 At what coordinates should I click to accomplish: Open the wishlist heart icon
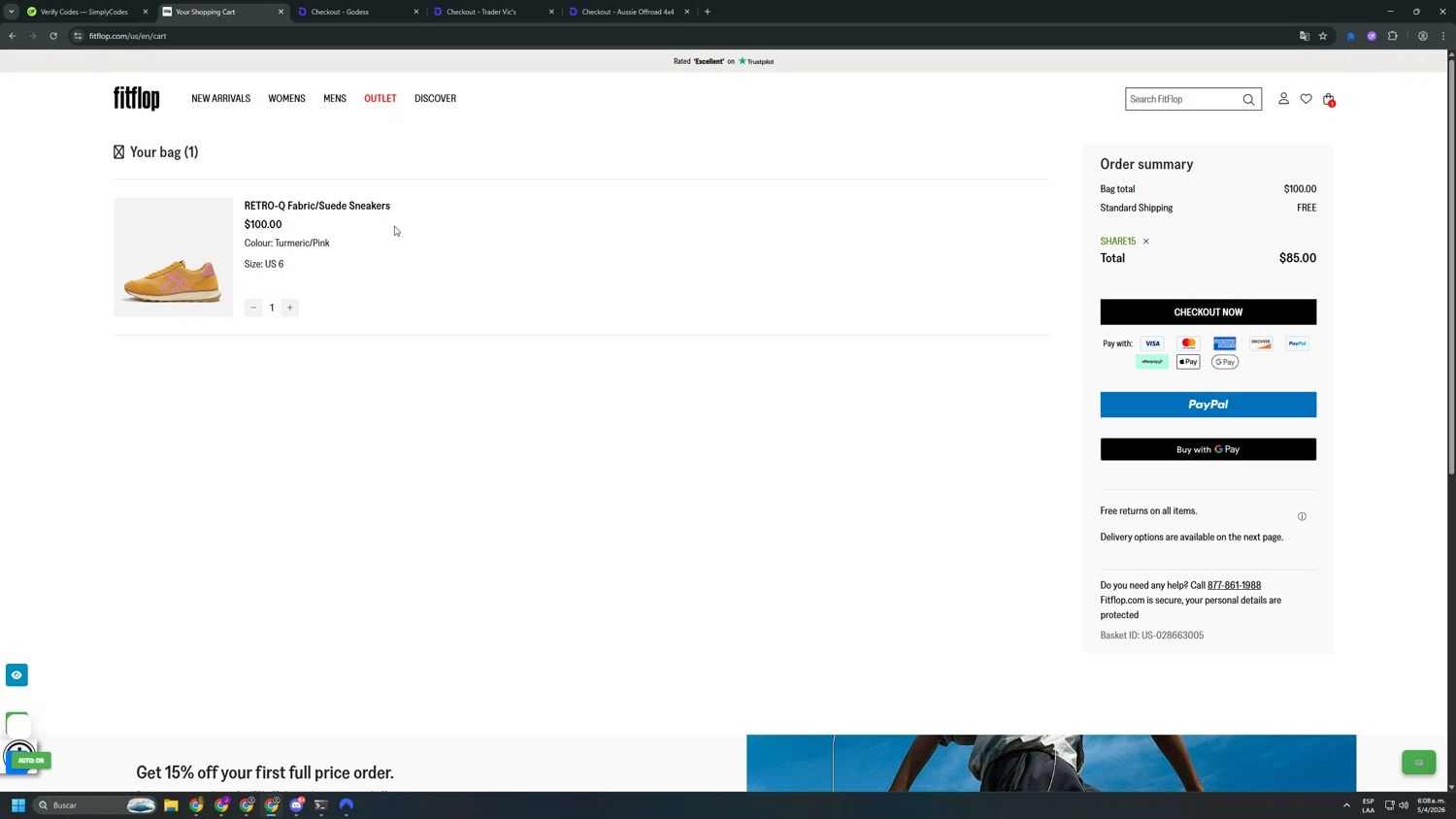pyautogui.click(x=1307, y=99)
